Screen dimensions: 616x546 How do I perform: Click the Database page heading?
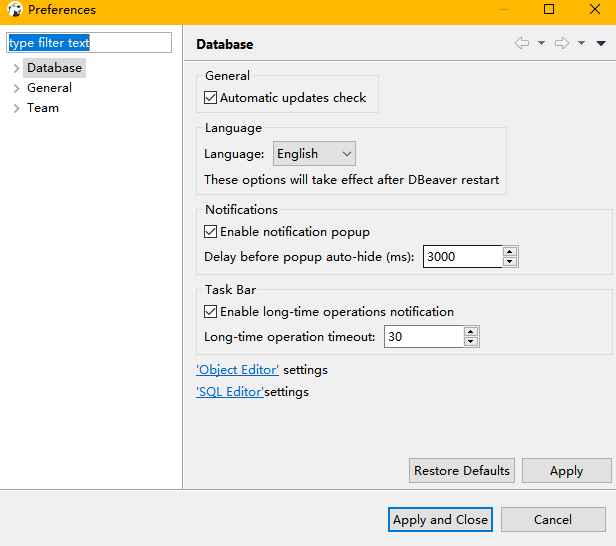(x=225, y=44)
